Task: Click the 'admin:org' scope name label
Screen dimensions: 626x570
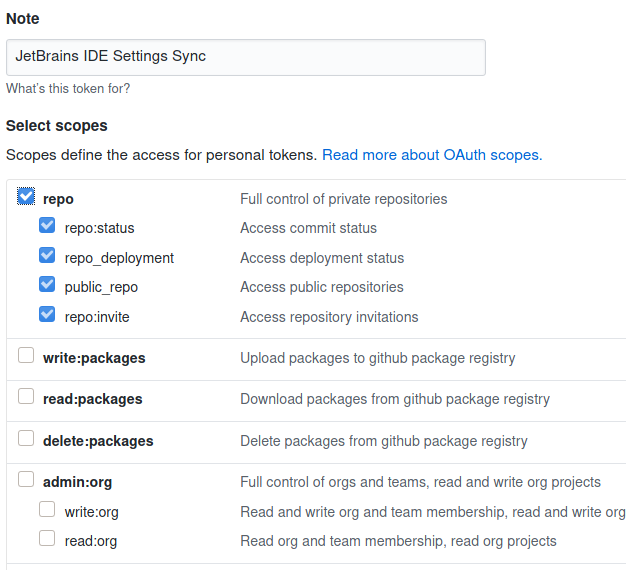Action: 78,482
